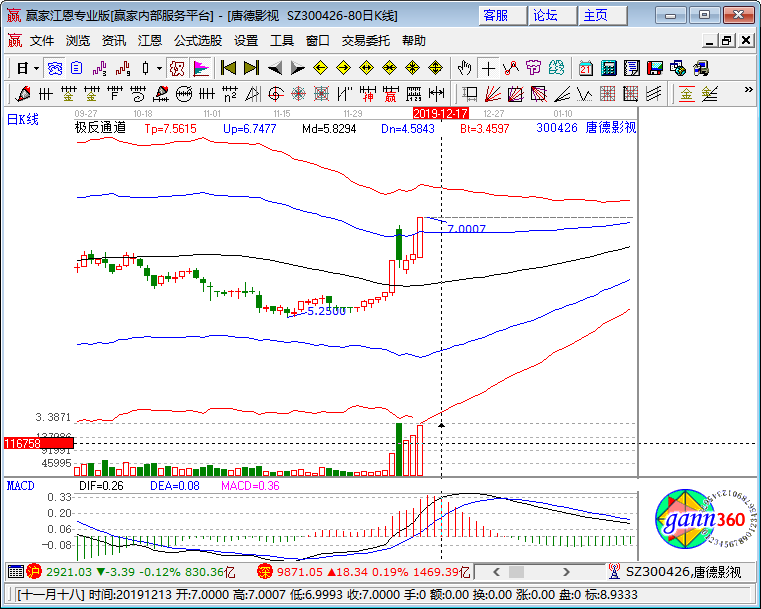Click the jump-to-first-bar arrow icon
The image size is (761, 609).
(228, 68)
